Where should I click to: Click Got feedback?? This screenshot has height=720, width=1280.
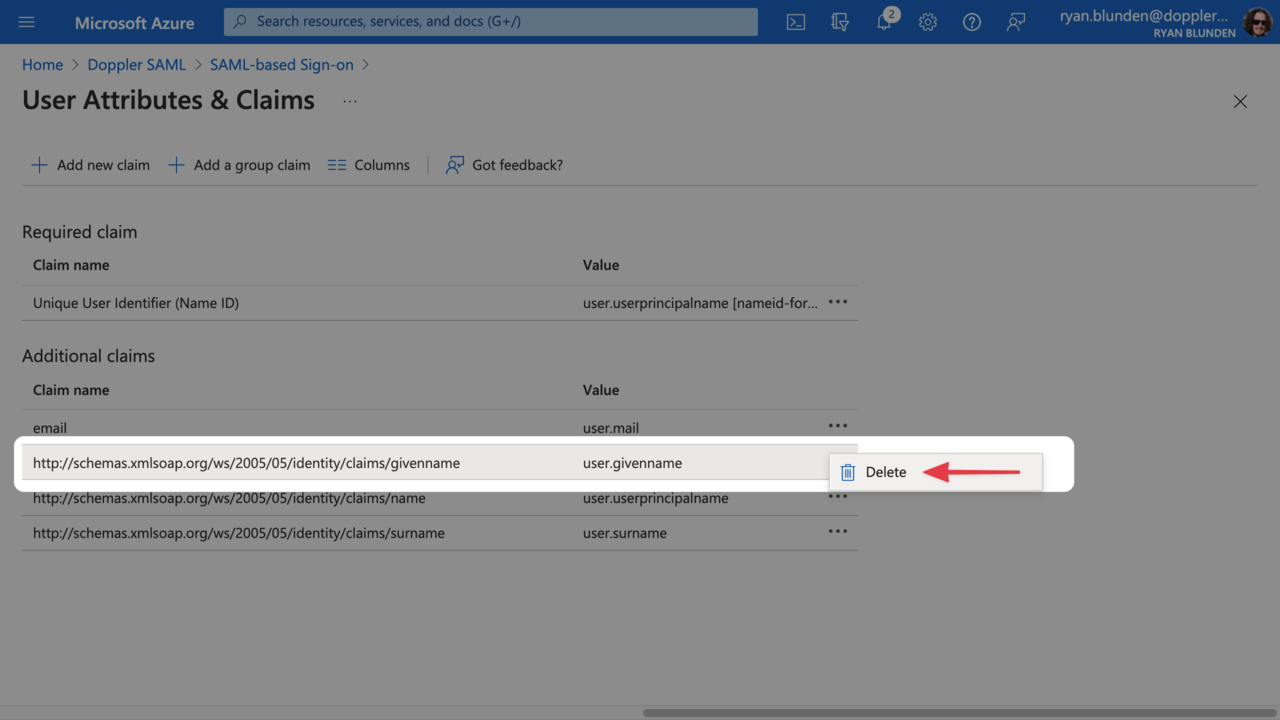[x=505, y=165]
